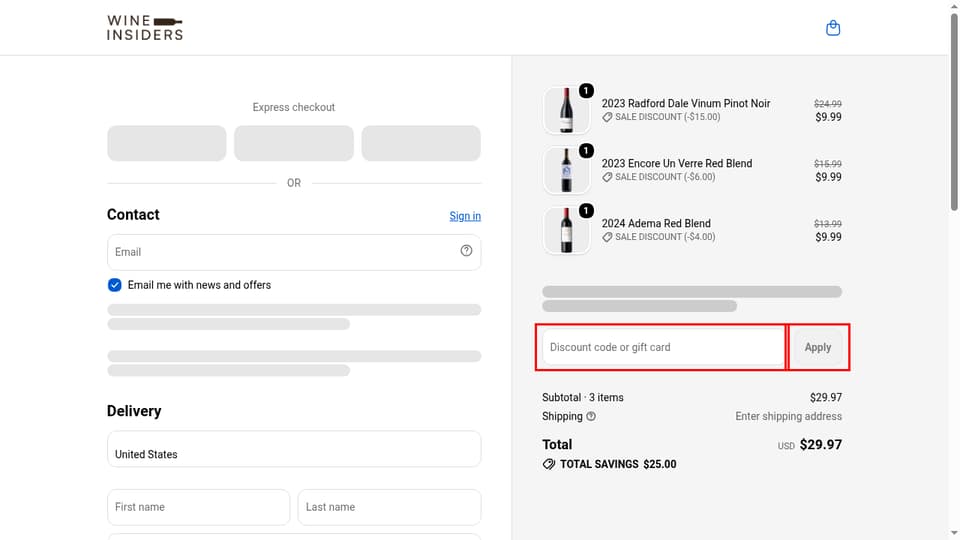Click the 2023 Radford Dale Vinum Pinot Noir title

pos(686,103)
